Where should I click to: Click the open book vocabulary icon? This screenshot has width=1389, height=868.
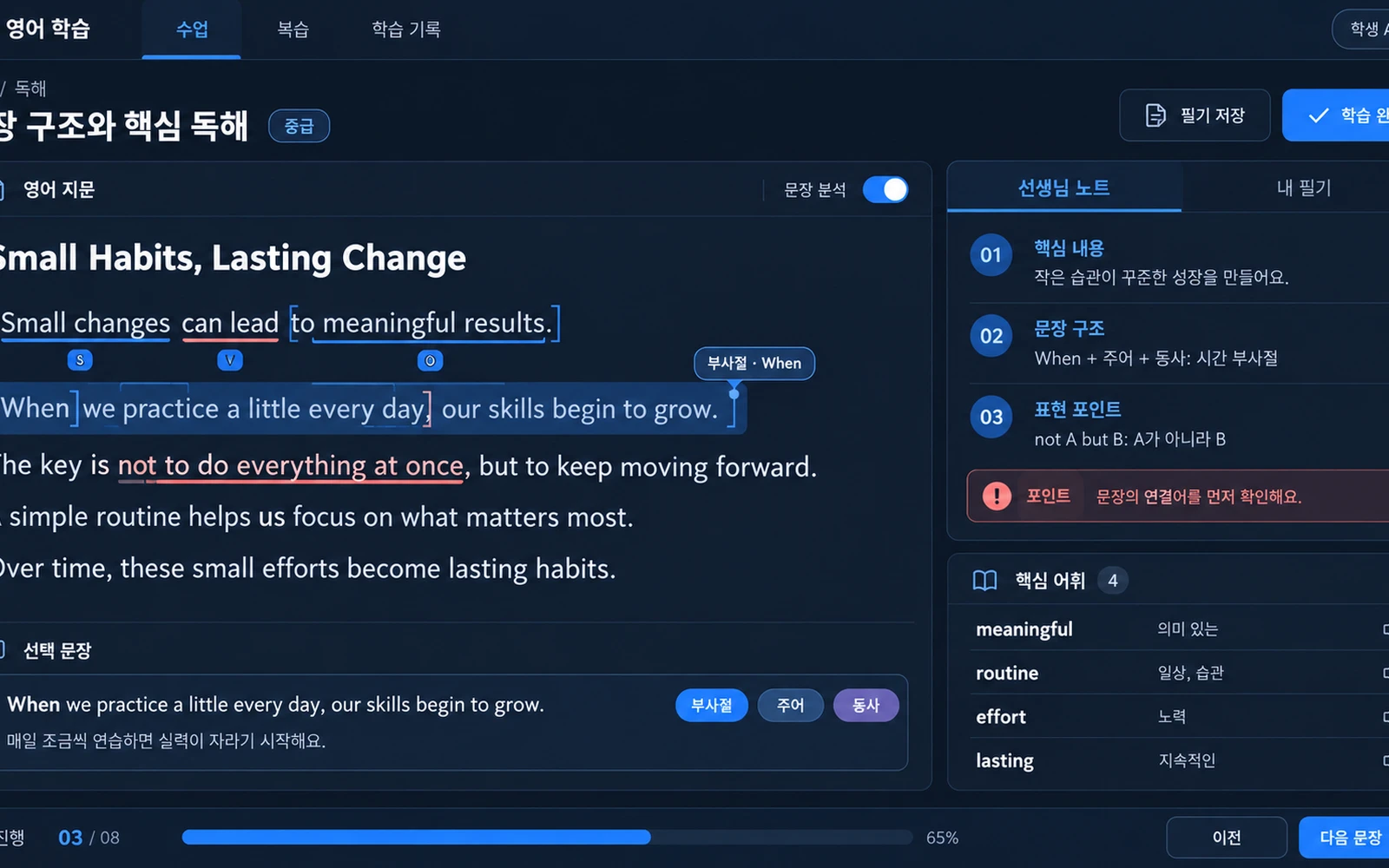[x=984, y=581]
